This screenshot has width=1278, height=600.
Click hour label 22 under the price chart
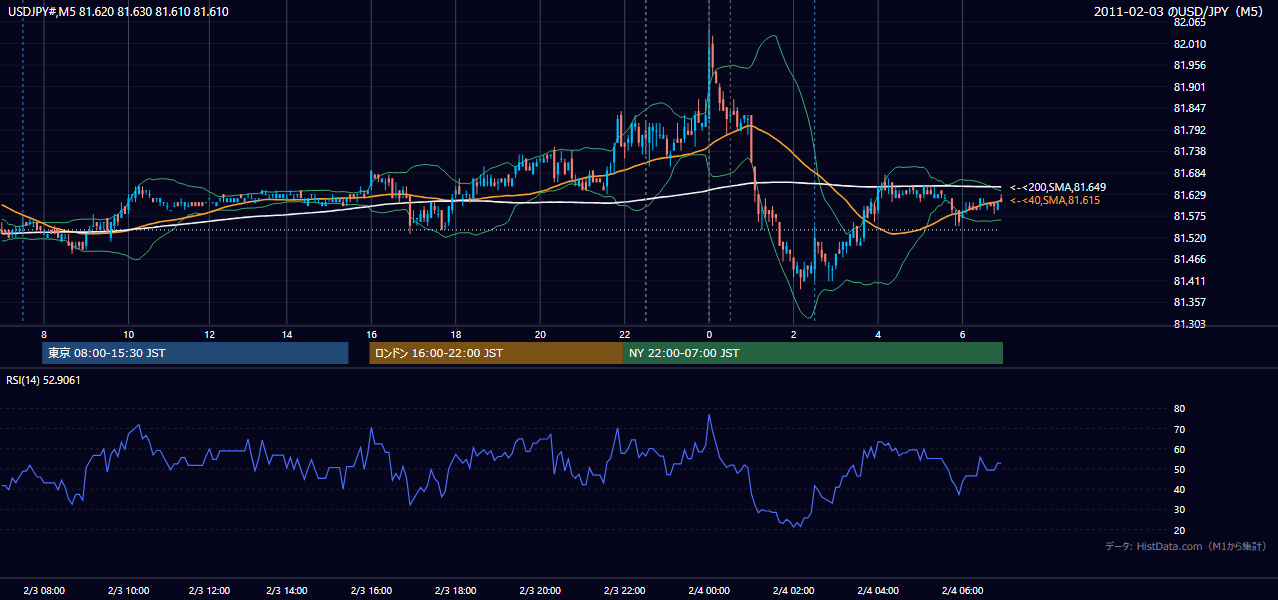pos(624,334)
